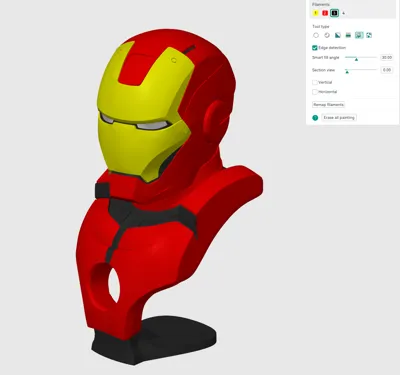Click the Section view value field
Viewport: 400px width, 375px height.
387,70
